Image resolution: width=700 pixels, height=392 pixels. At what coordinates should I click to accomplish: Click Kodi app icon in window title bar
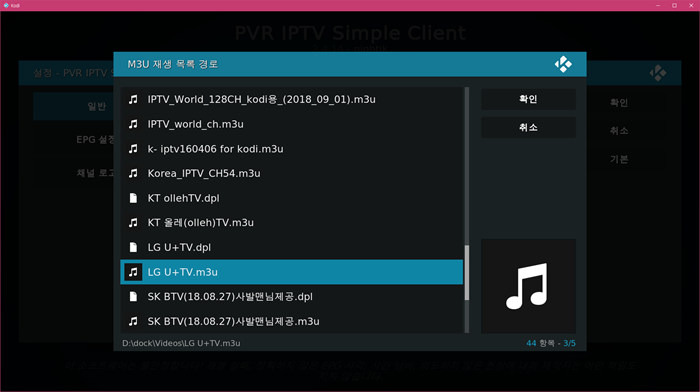pyautogui.click(x=6, y=5)
